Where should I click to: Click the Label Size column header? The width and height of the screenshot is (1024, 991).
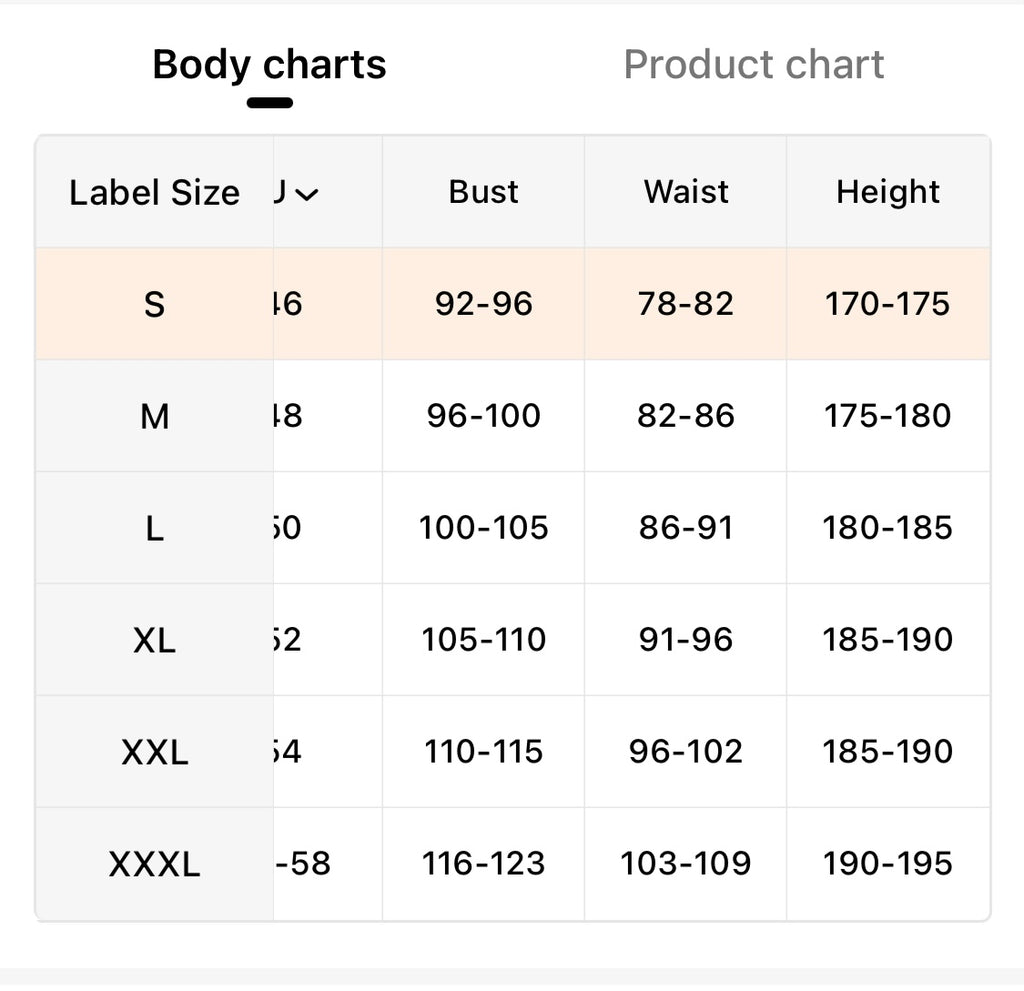tap(154, 193)
